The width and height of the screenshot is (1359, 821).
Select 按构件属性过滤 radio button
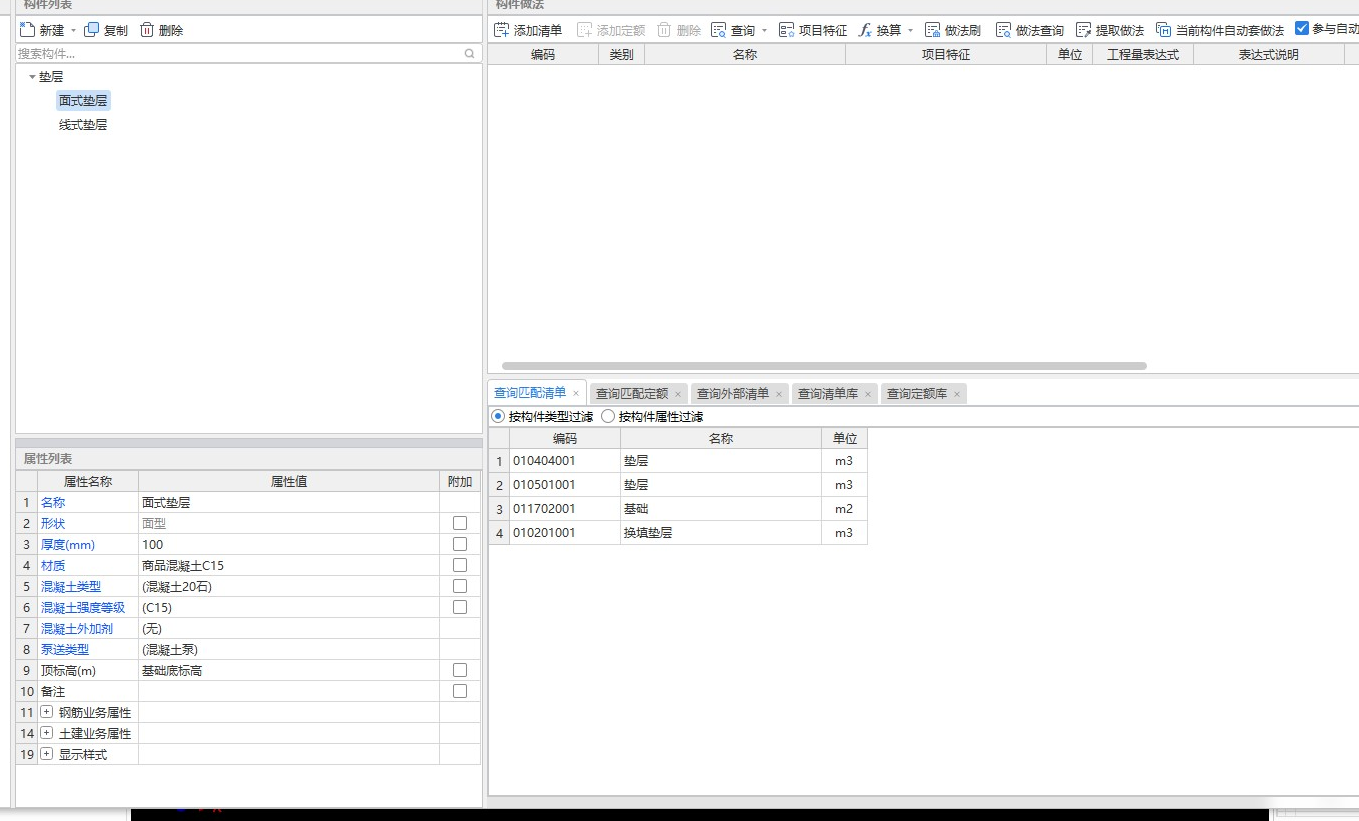tap(608, 416)
